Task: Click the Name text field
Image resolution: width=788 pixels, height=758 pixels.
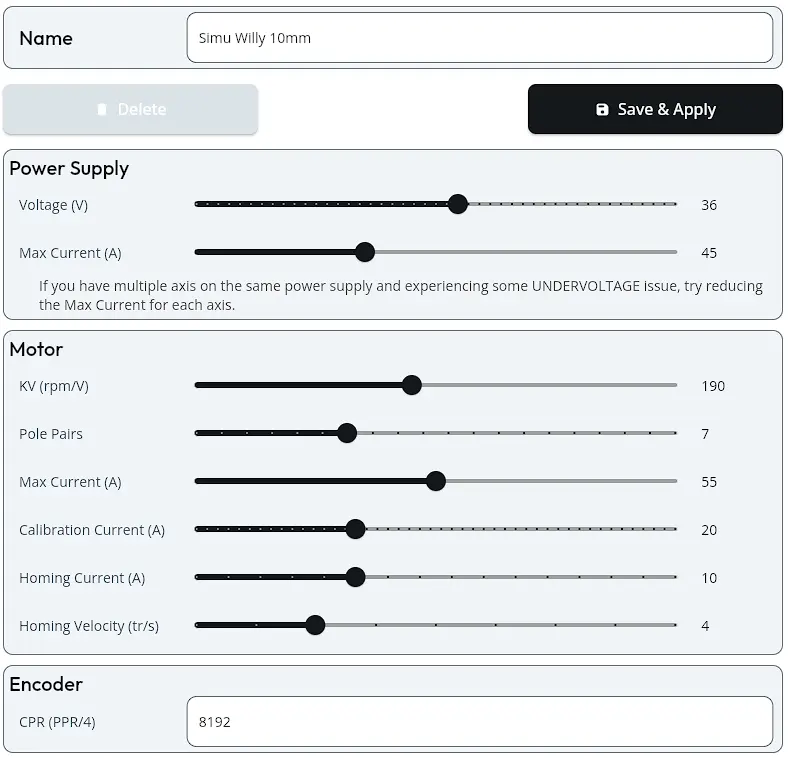Action: click(x=479, y=38)
